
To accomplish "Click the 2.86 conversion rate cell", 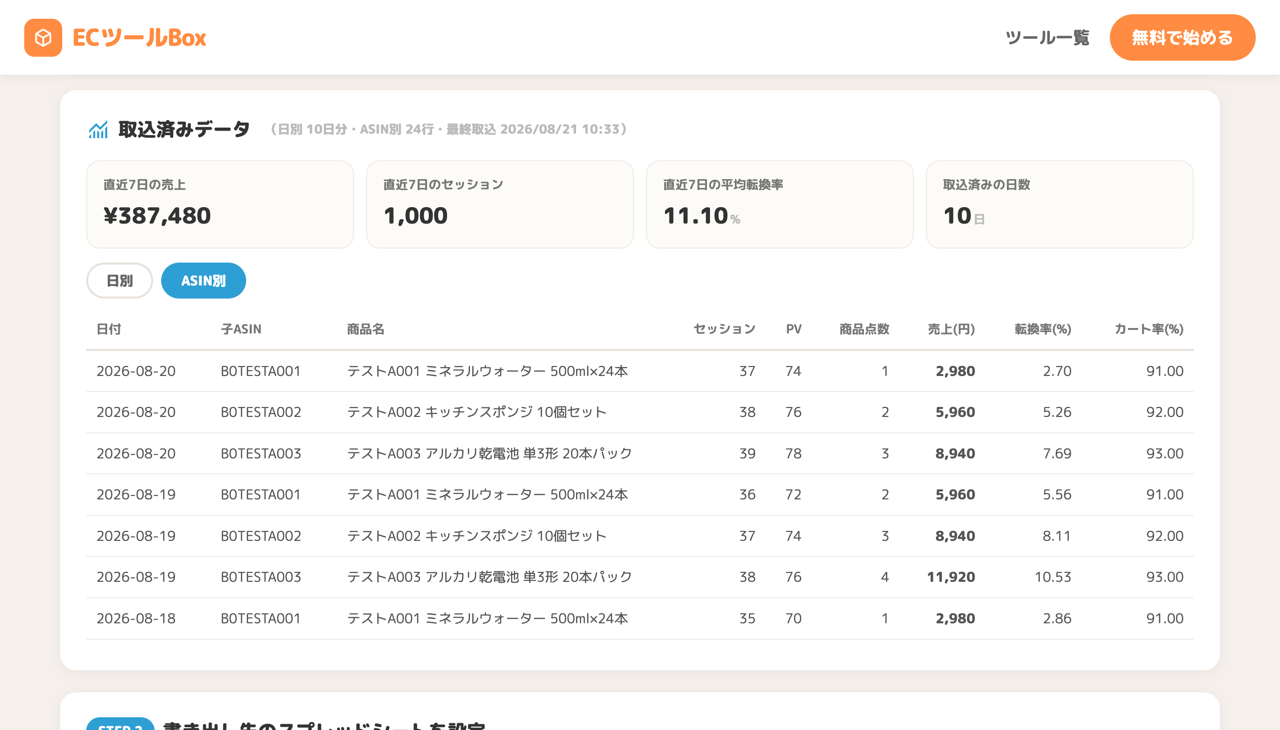I will tap(1057, 618).
